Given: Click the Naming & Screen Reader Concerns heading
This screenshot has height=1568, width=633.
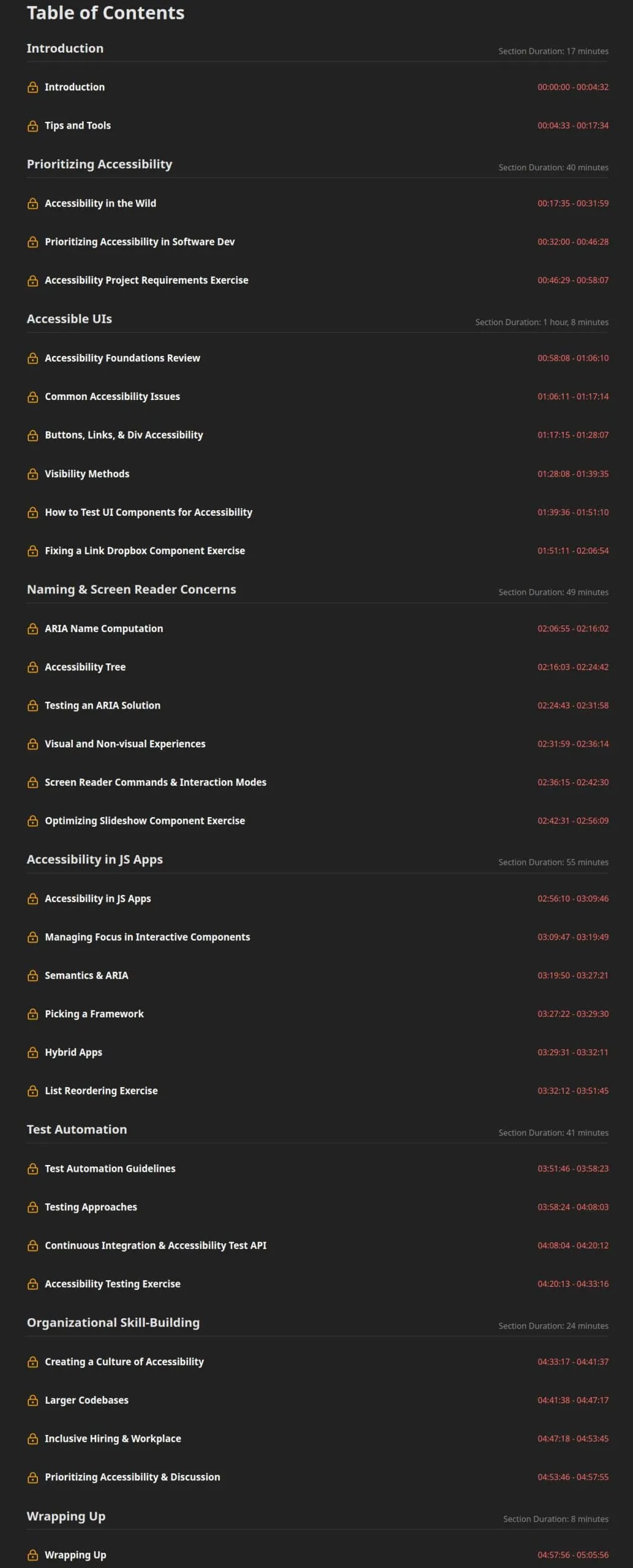Looking at the screenshot, I should pyautogui.click(x=131, y=589).
